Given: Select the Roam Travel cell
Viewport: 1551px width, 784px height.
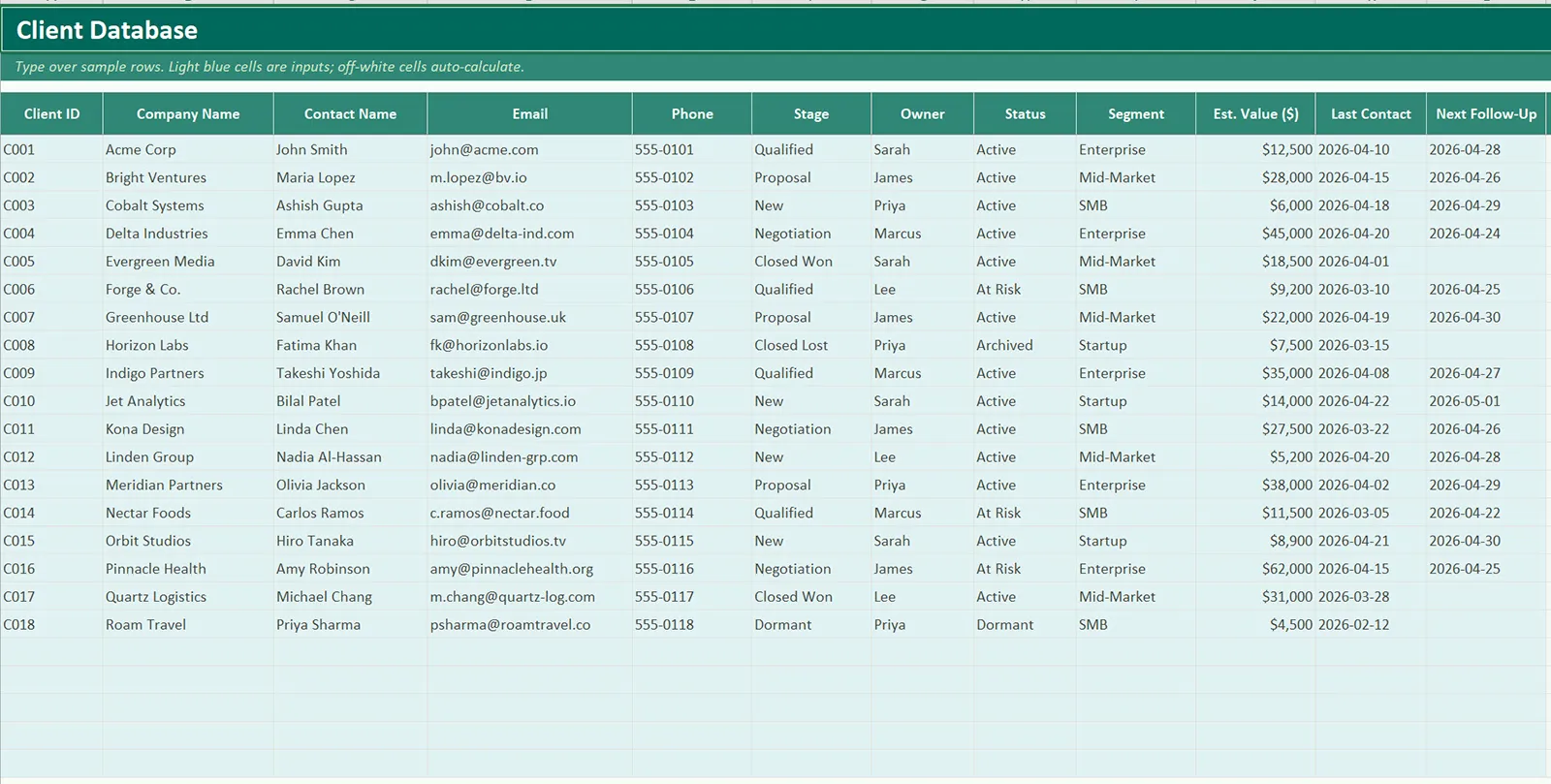Looking at the screenshot, I should [188, 625].
